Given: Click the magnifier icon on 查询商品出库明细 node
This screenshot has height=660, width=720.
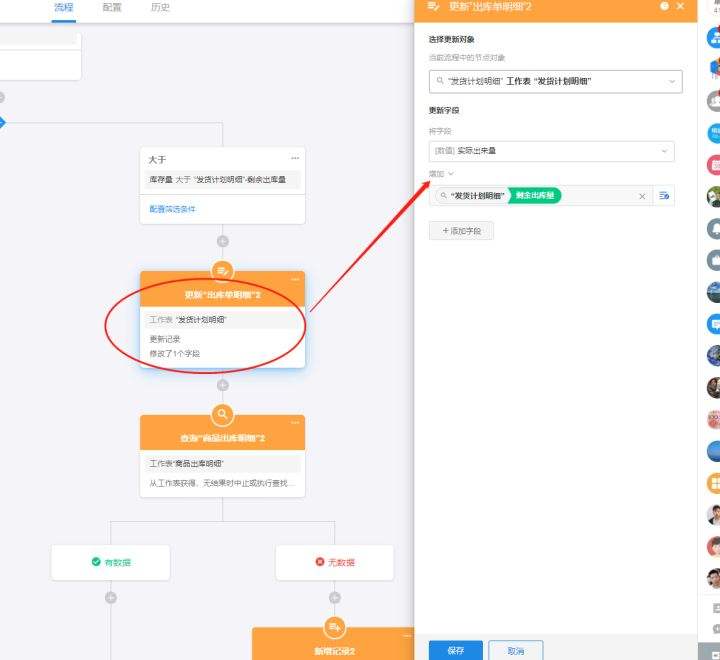Looking at the screenshot, I should (222, 414).
